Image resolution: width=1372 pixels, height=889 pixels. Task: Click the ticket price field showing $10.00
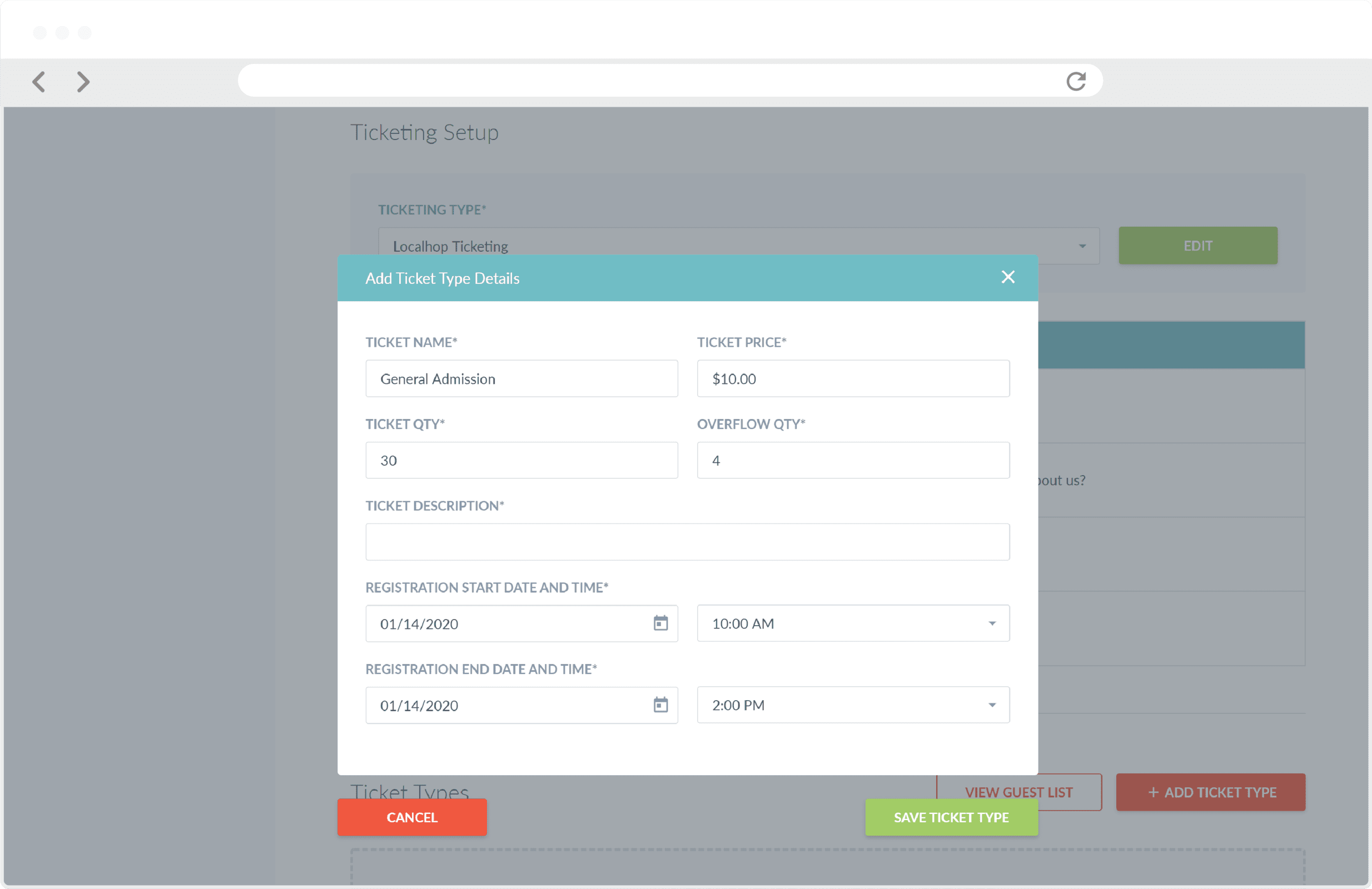pos(853,378)
